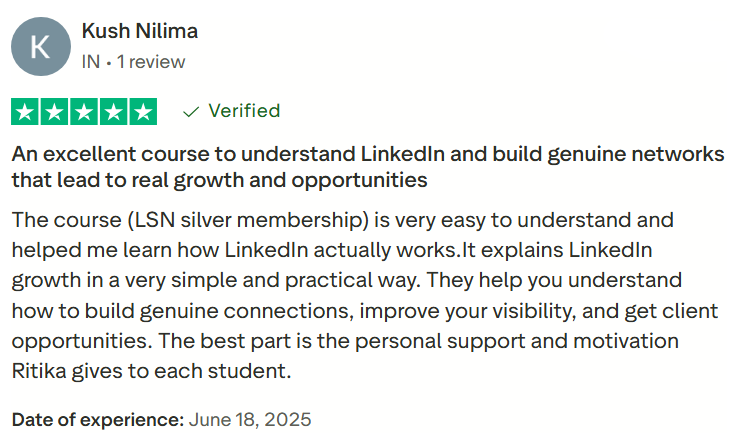Viewport: 751px width, 433px height.
Task: Open Kush Nilima's reviewer profile name
Action: pos(139,31)
